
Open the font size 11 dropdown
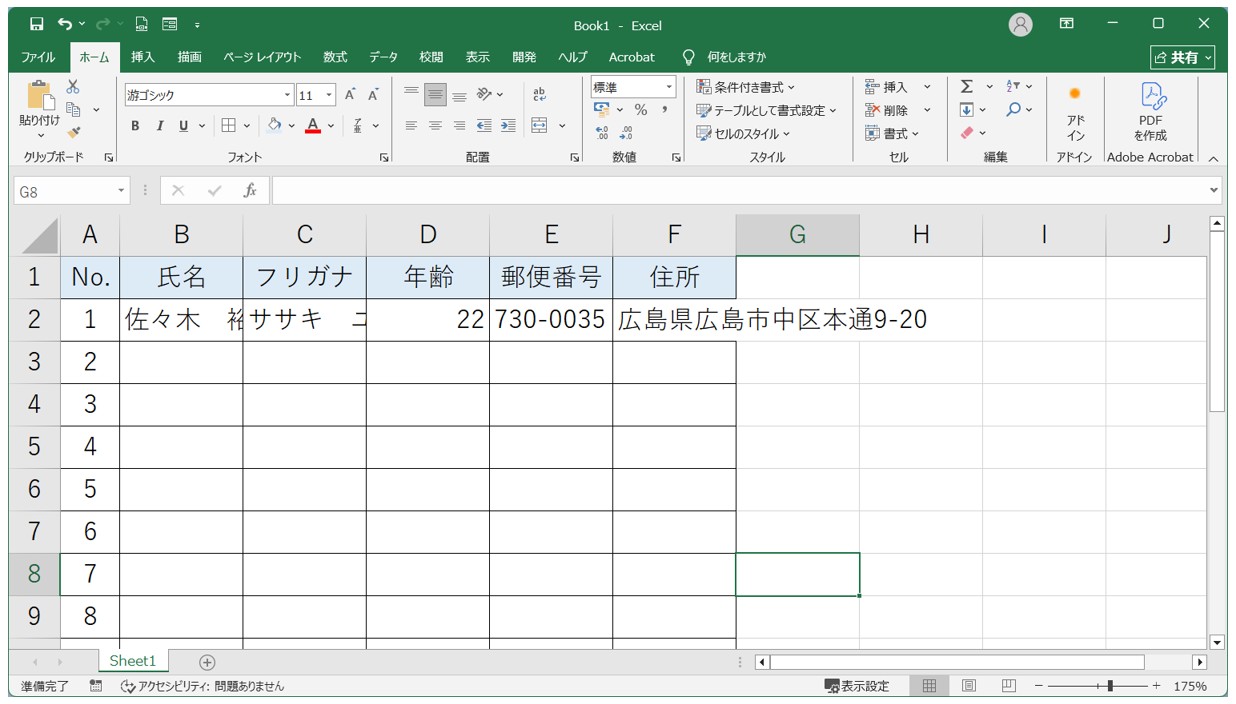pos(330,96)
